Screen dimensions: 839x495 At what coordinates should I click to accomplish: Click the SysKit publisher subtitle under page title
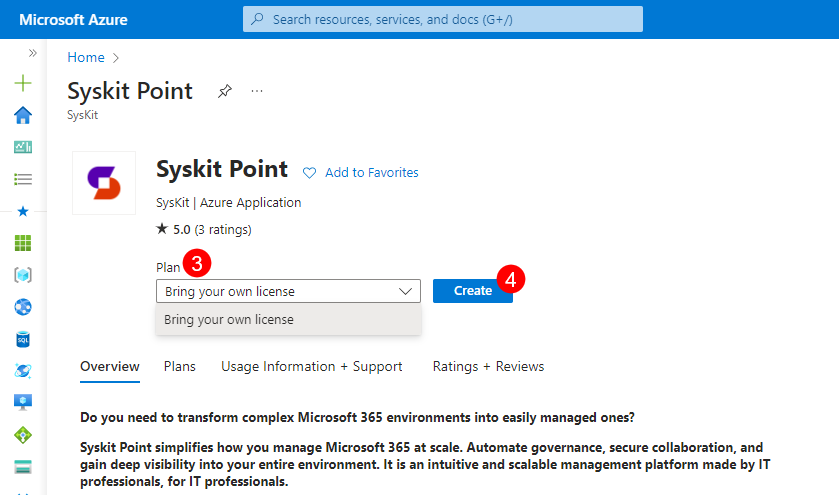tap(82, 115)
